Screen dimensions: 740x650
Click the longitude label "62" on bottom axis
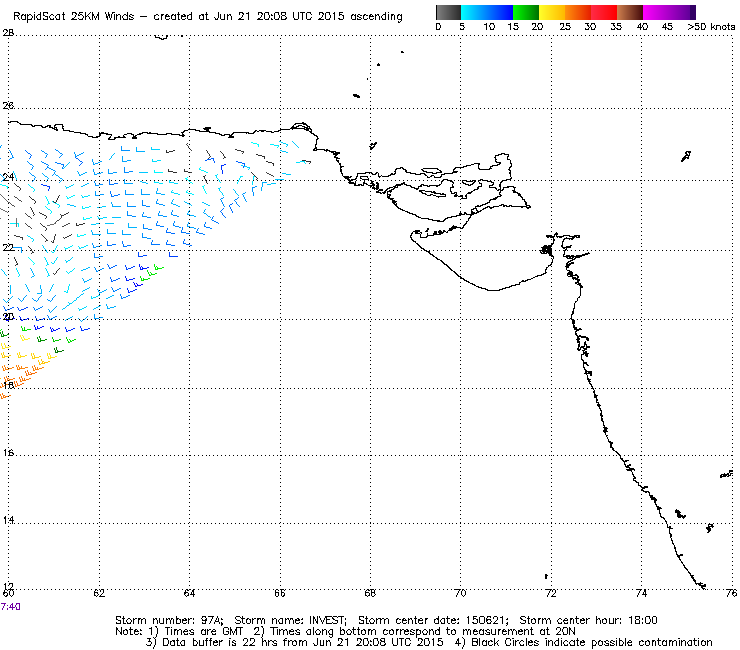click(x=99, y=593)
